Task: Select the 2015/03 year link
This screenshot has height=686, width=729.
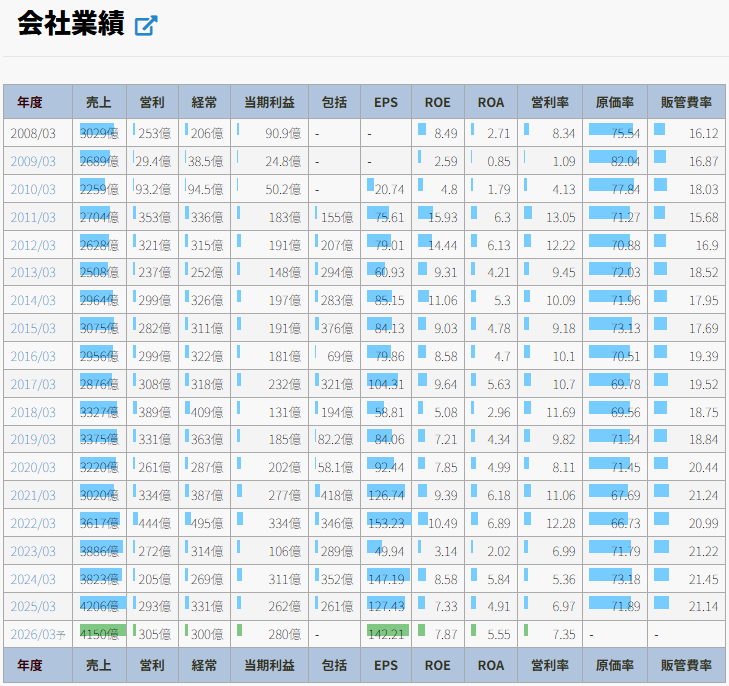Action: (x=33, y=328)
